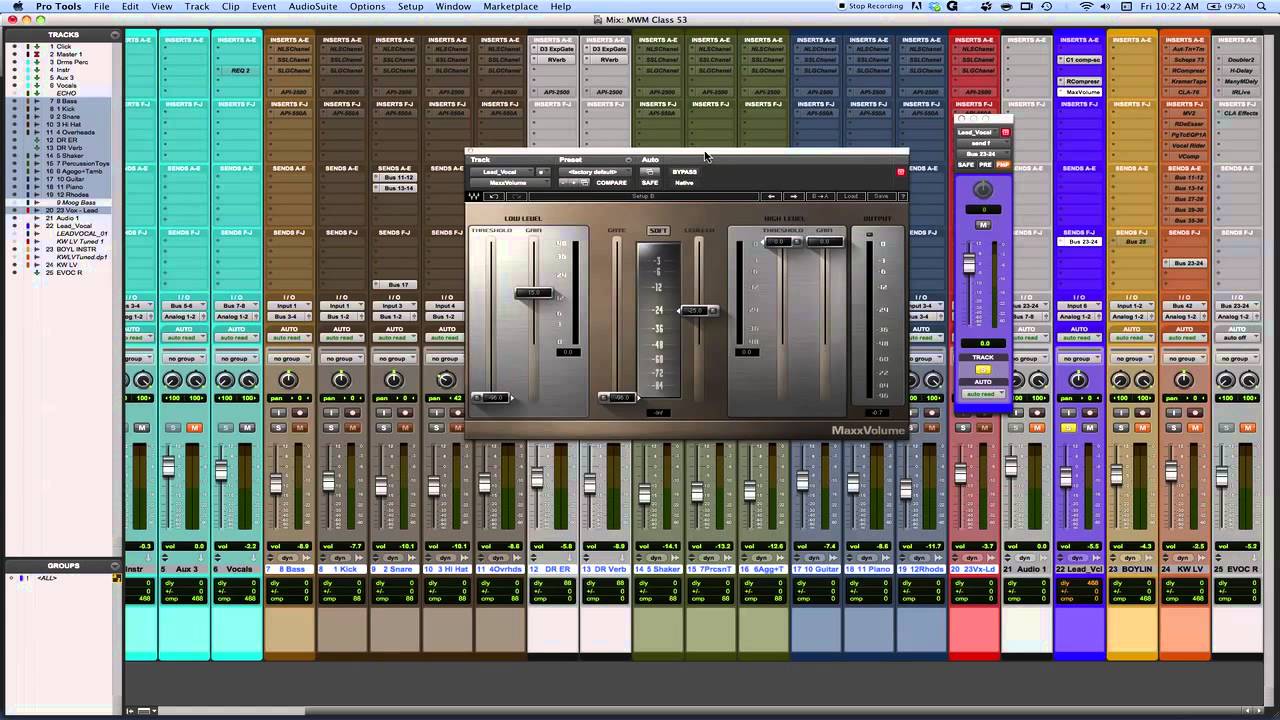Click the Wi-Fi icon in the menu bar
Viewport: 1280px width, 720px height.
[1087, 6]
